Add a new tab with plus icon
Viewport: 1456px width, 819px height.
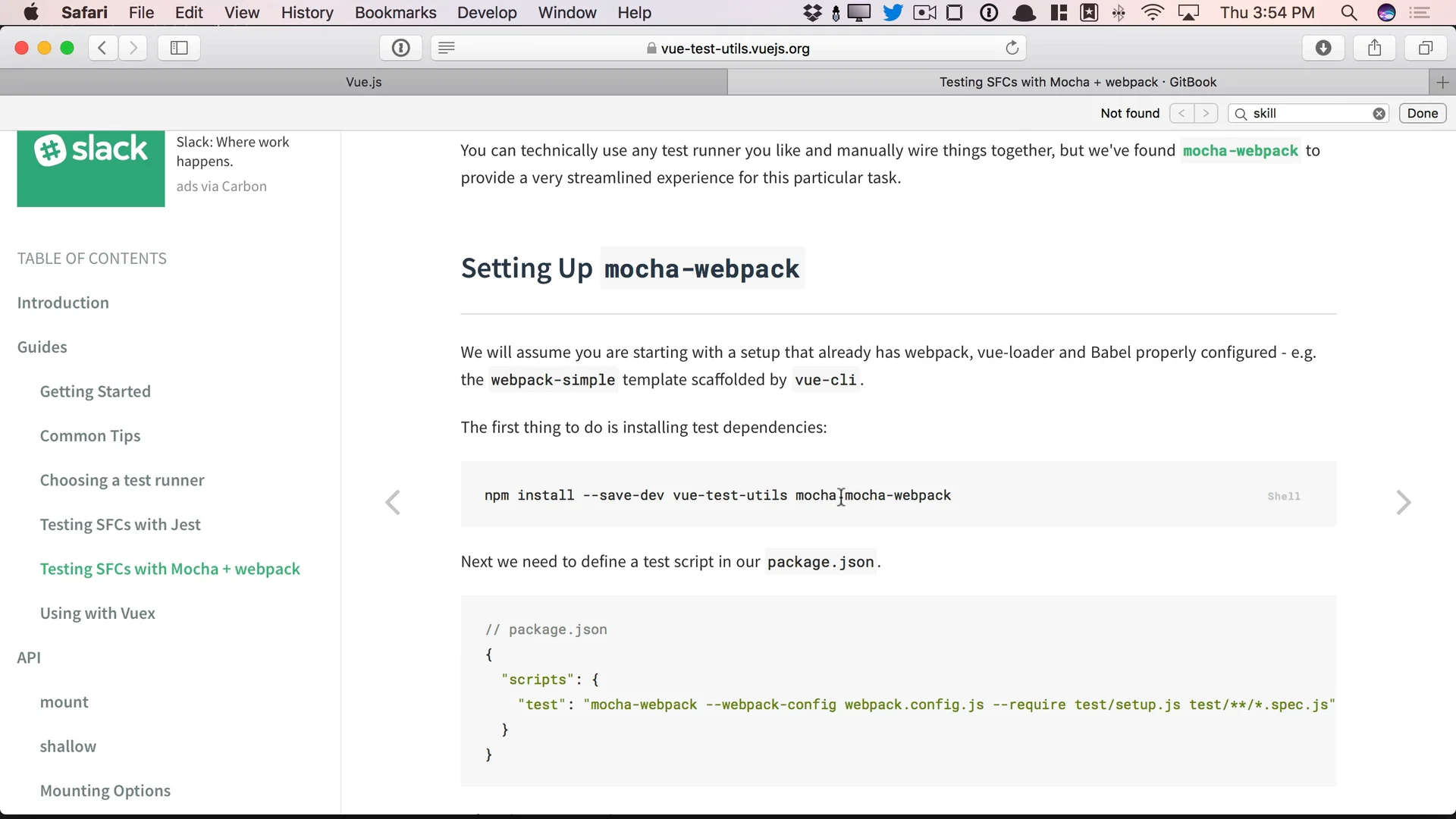[x=1442, y=82]
